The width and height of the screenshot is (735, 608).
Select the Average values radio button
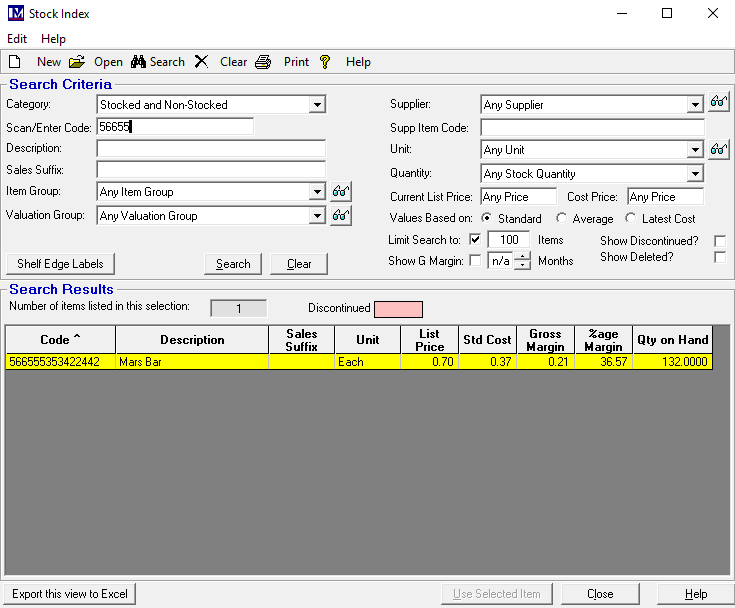[562, 219]
